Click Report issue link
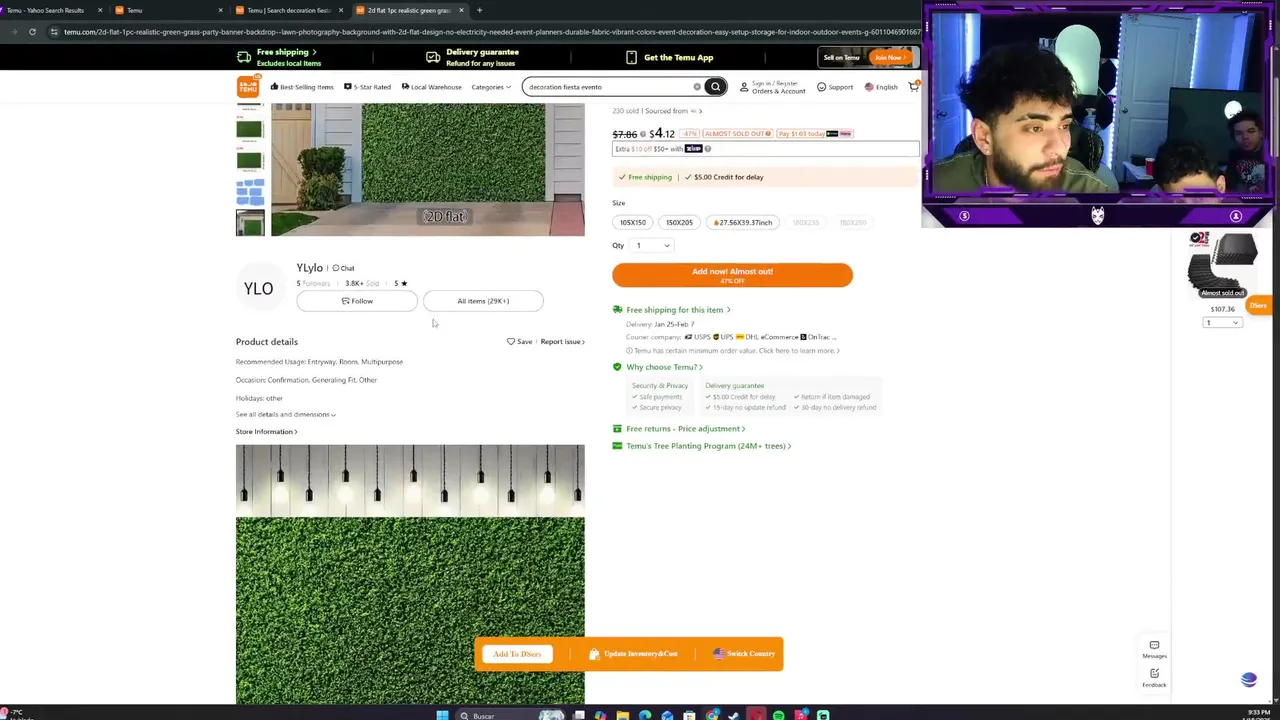Image resolution: width=1280 pixels, height=720 pixels. pos(562,342)
